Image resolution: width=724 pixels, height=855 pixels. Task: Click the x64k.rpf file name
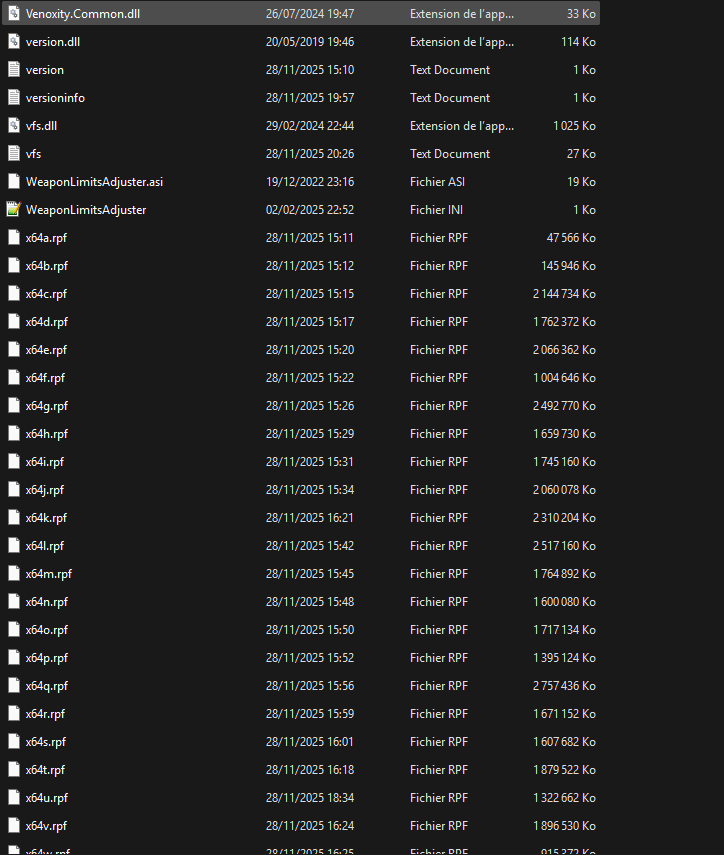coord(47,518)
